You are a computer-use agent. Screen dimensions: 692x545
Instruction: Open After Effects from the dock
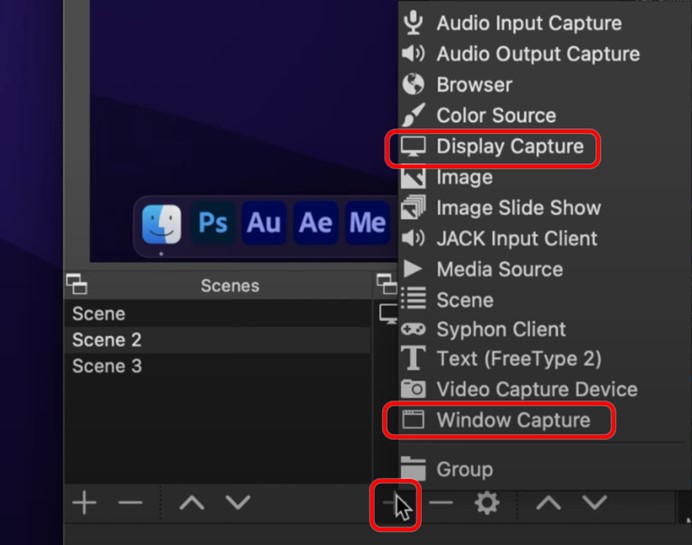[316, 223]
